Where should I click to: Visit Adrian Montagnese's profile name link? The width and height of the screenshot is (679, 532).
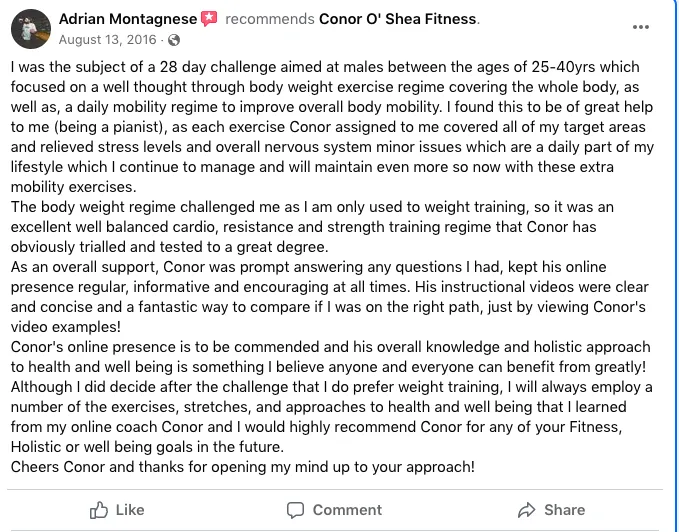click(x=128, y=19)
